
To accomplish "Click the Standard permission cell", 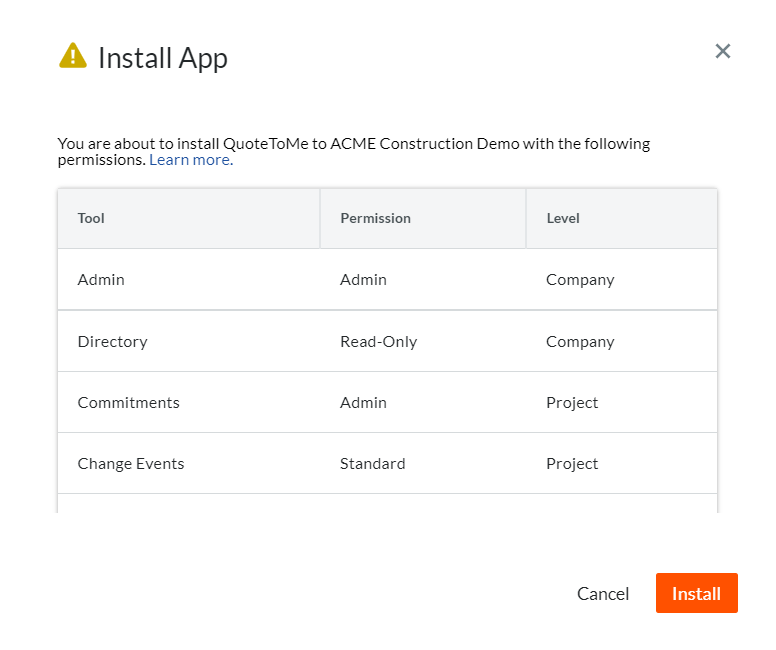I will [x=373, y=464].
